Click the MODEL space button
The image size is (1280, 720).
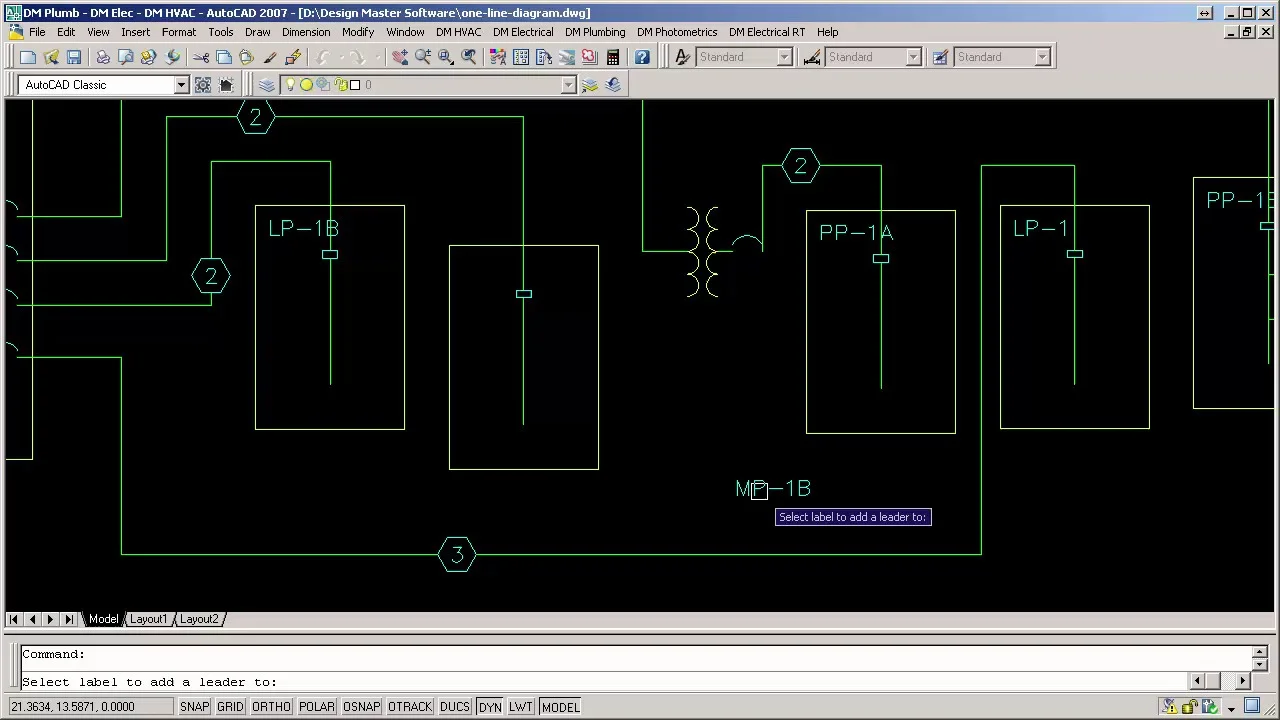pos(560,707)
